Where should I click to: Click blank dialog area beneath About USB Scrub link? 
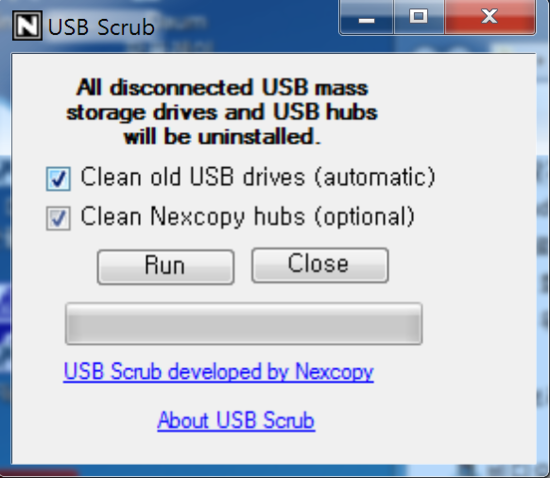tap(274, 449)
